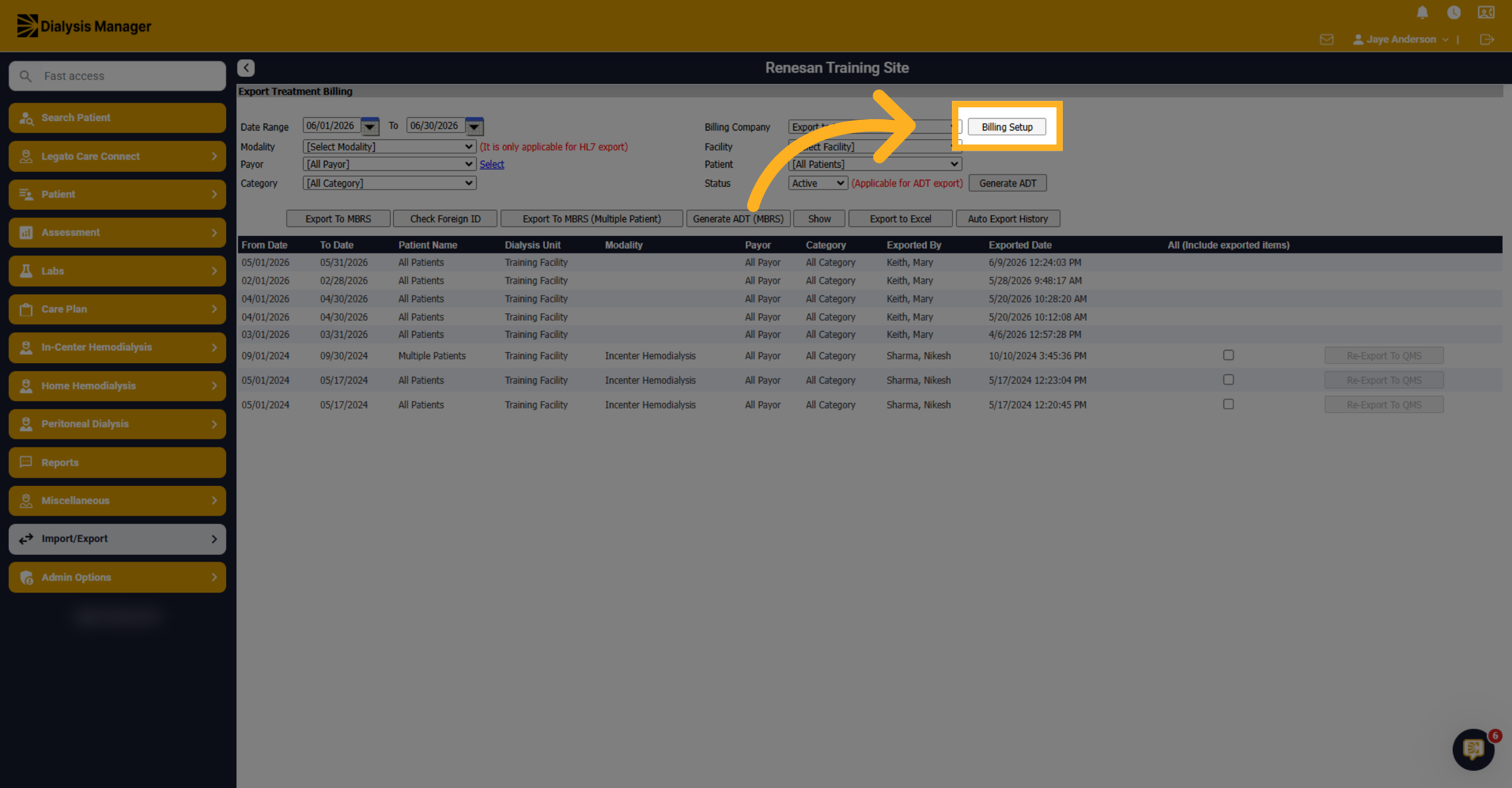Open the Jaye Anderson user menu
The height and width of the screenshot is (788, 1512).
[x=1401, y=40]
